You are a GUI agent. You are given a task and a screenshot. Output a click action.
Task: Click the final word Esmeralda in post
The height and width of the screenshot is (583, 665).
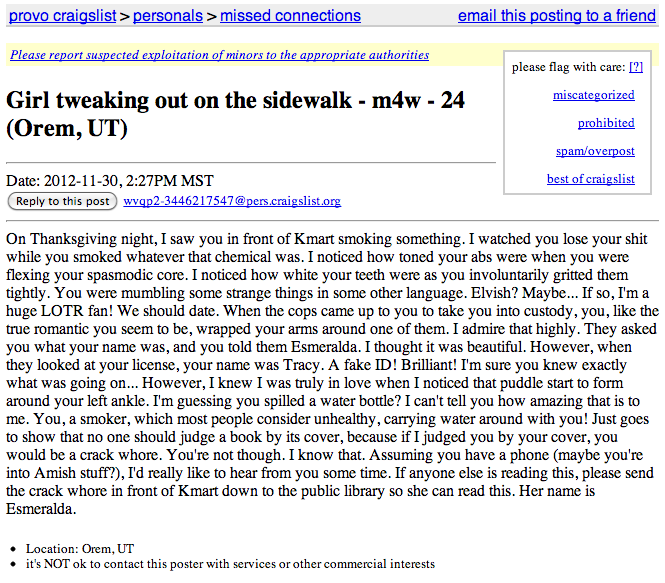pyautogui.click(x=41, y=509)
